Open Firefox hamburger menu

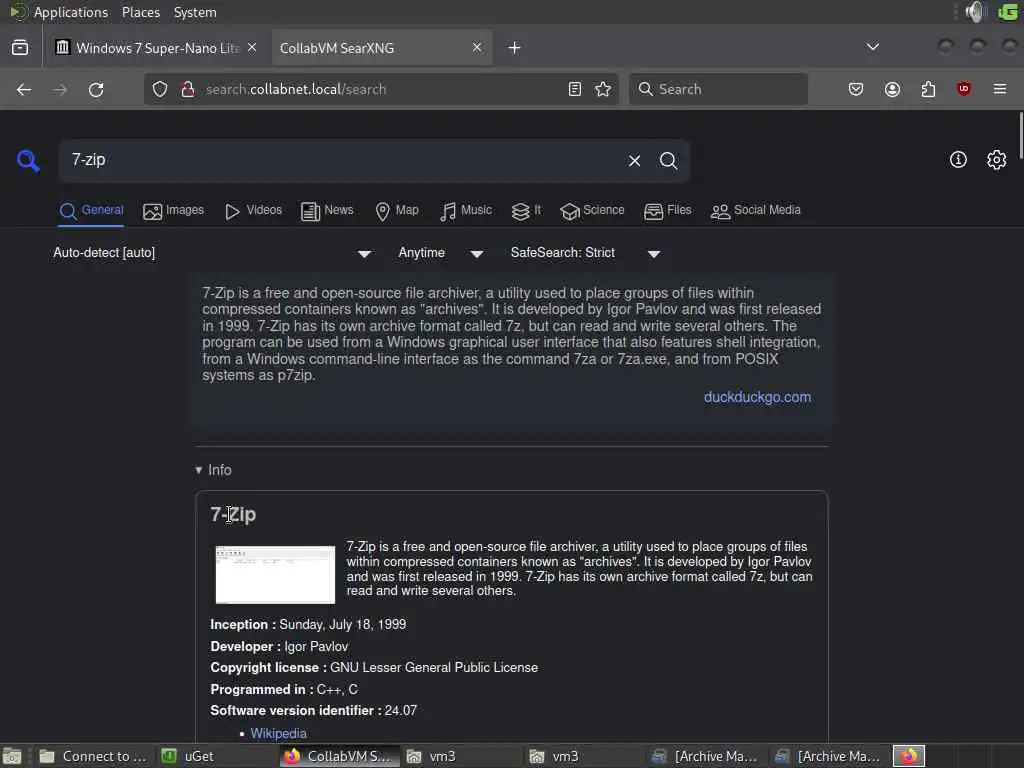pyautogui.click(x=1000, y=89)
